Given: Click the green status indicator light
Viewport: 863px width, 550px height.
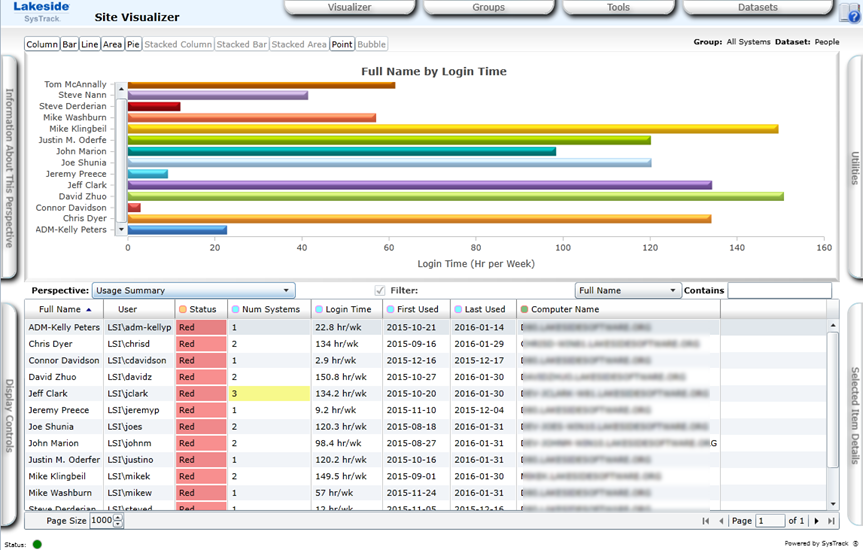Looking at the screenshot, I should [37, 544].
